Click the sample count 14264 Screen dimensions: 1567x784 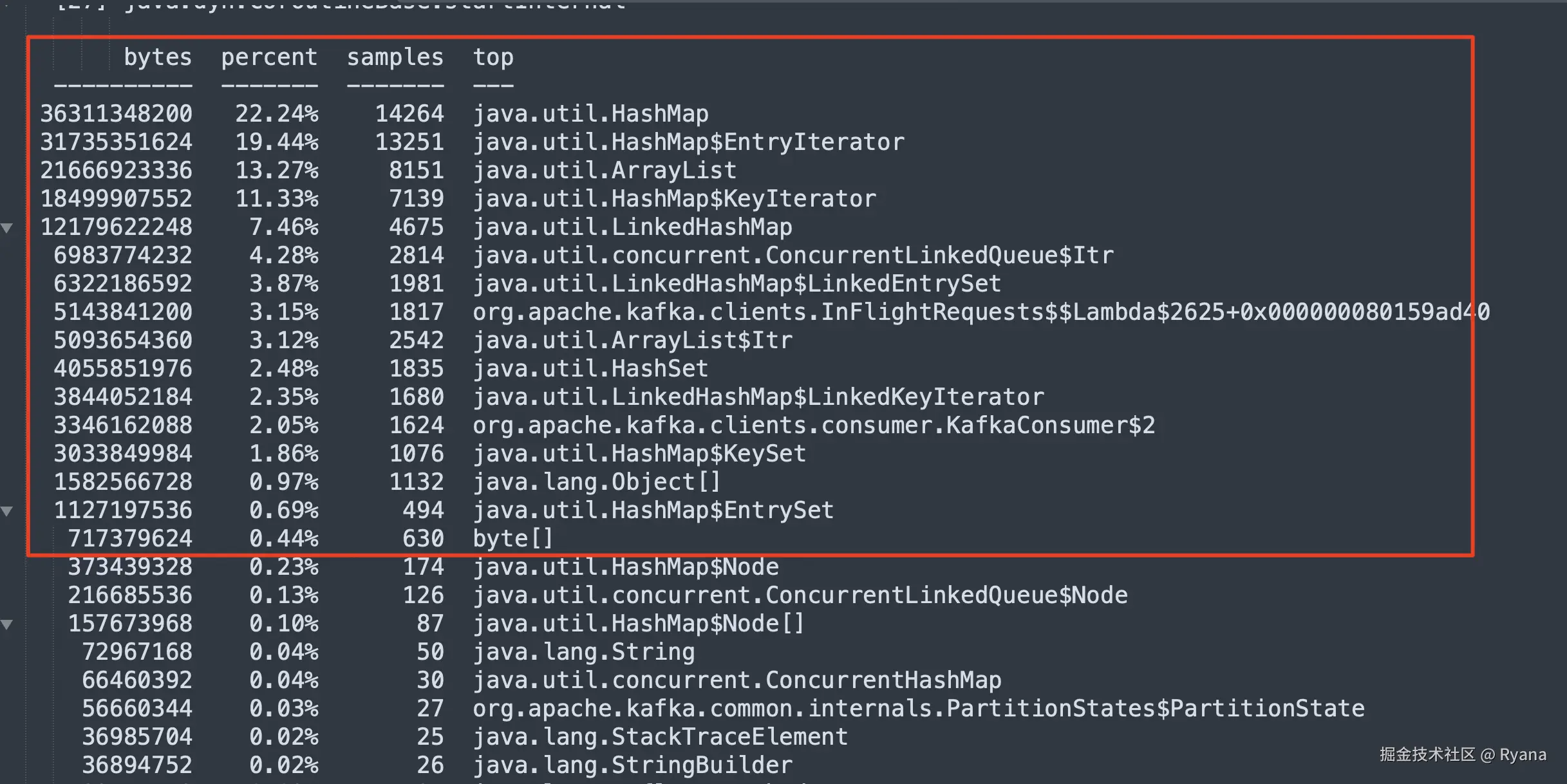409,114
